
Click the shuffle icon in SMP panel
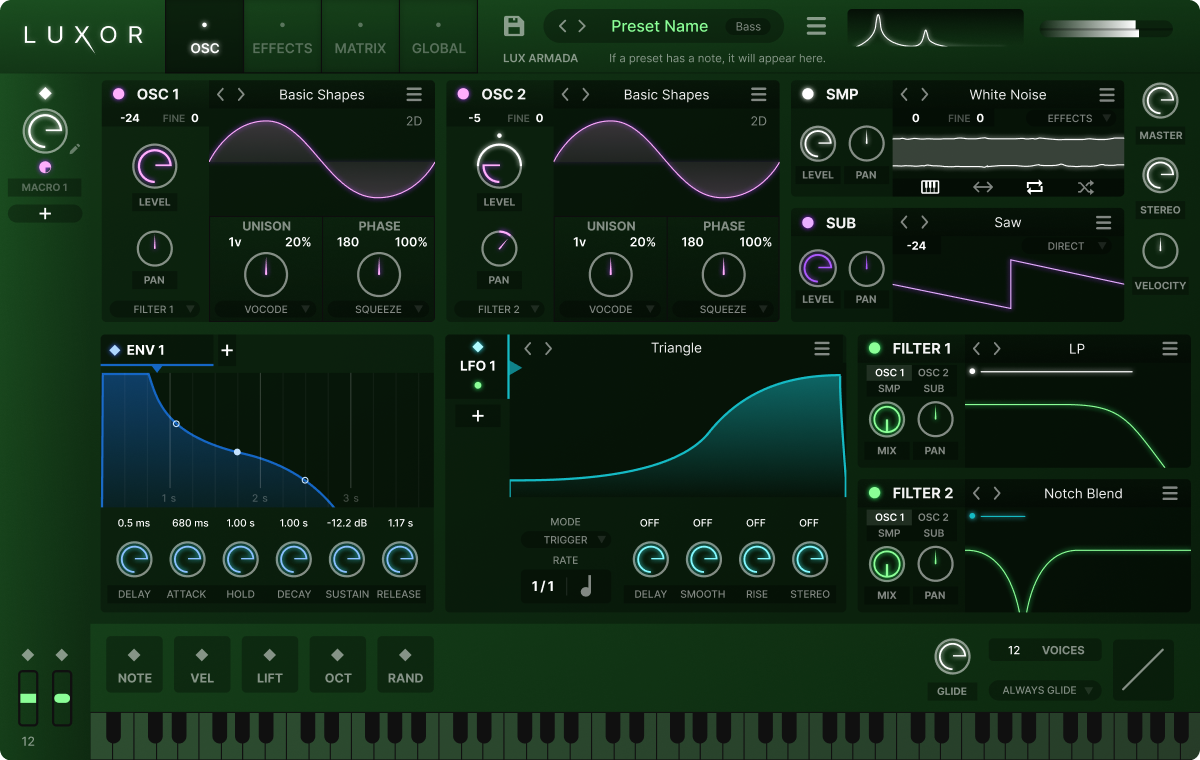[x=1086, y=187]
